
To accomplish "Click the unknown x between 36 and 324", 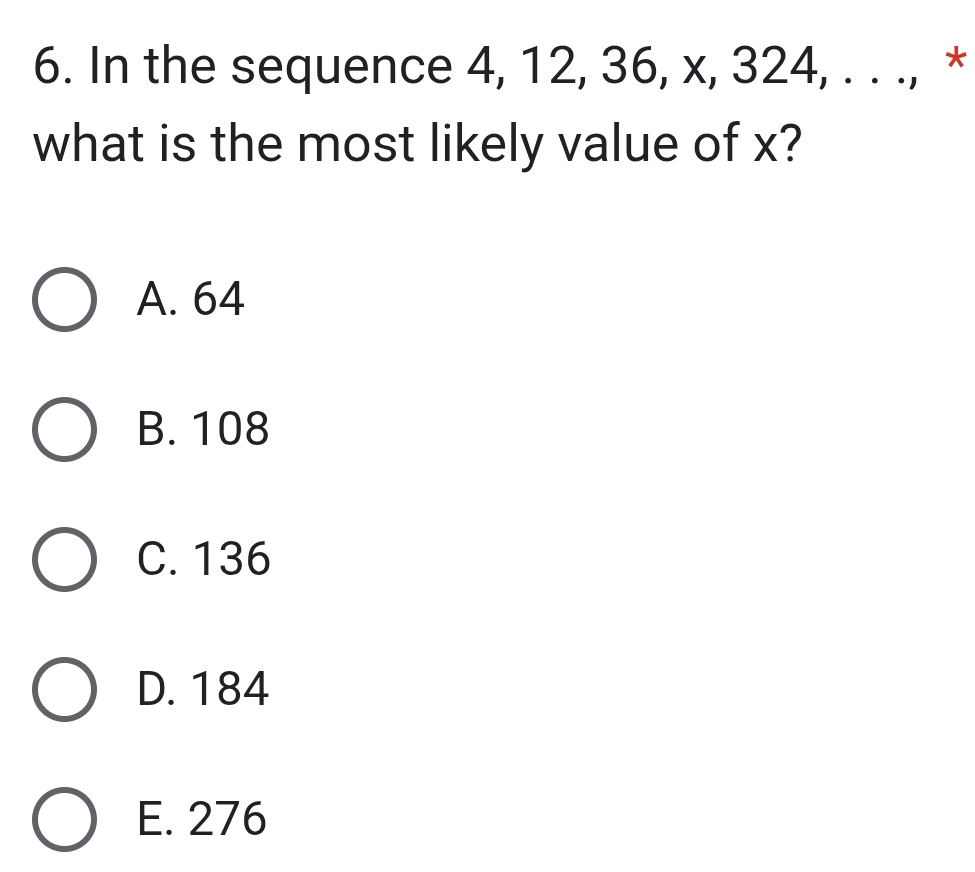I will coord(690,70).
